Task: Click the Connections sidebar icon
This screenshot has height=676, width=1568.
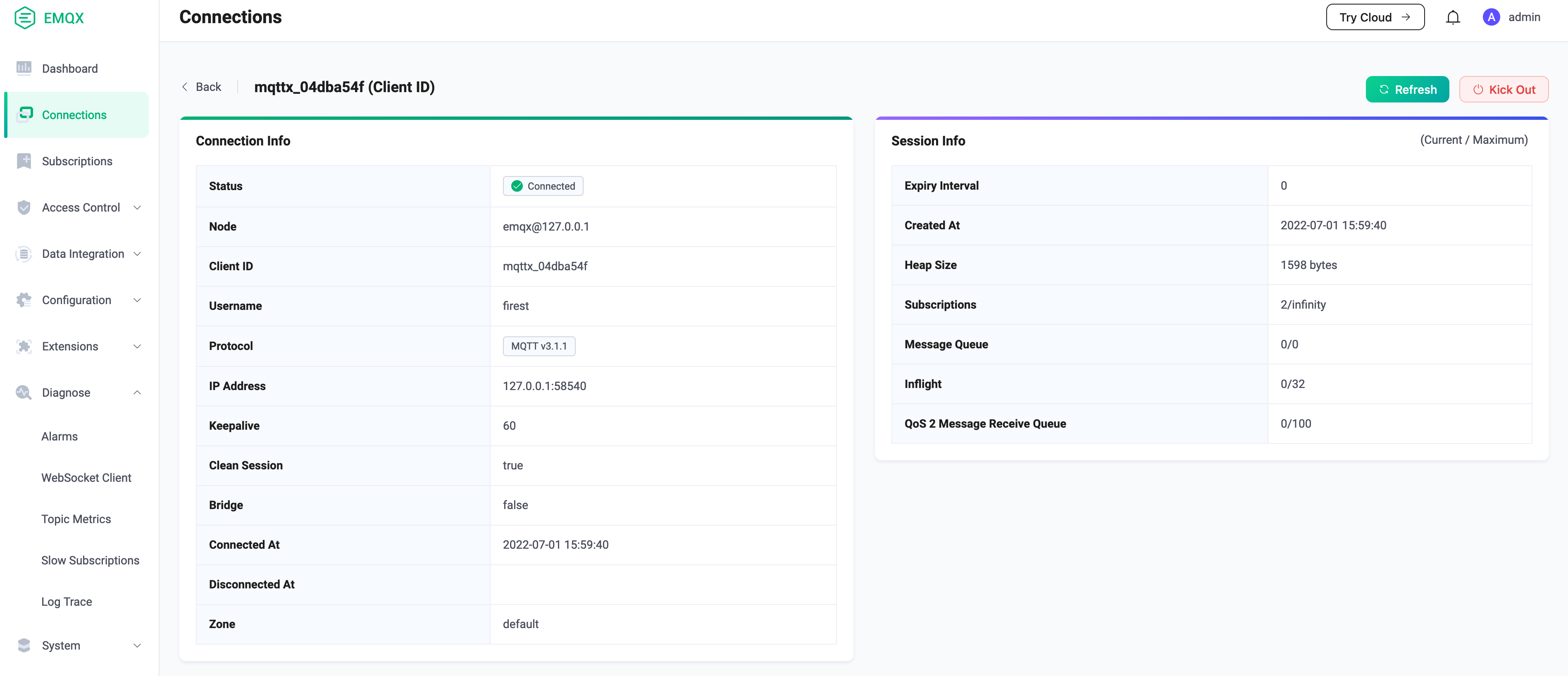Action: 24,114
